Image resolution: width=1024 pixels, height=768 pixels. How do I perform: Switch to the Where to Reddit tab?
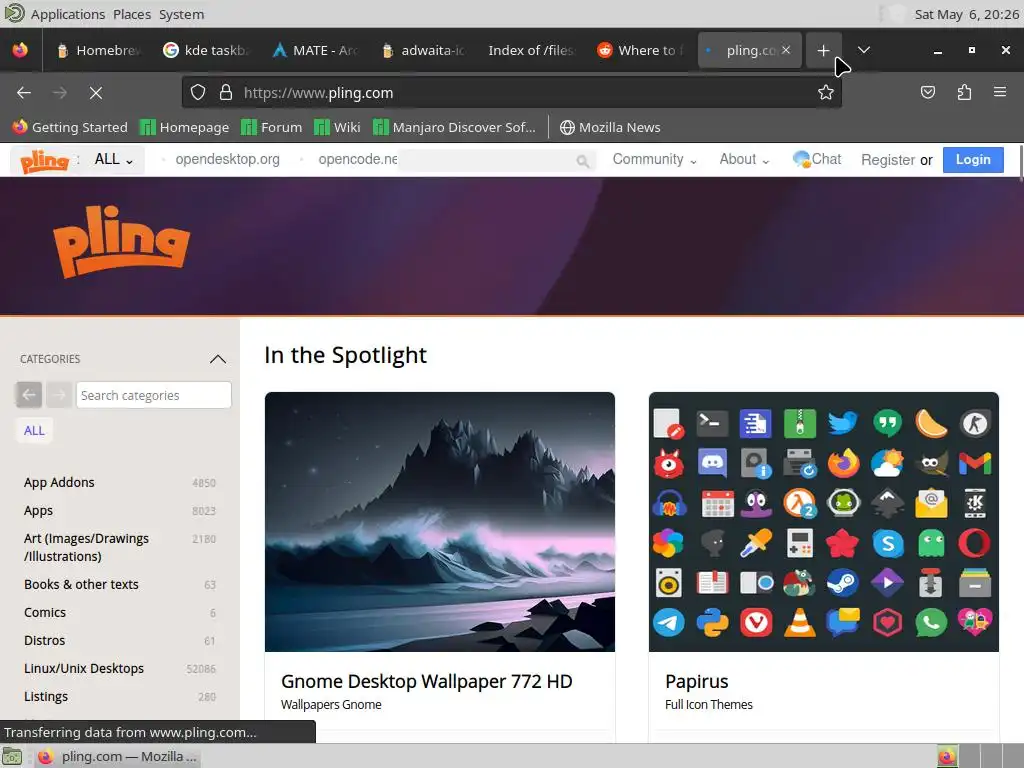tap(640, 50)
